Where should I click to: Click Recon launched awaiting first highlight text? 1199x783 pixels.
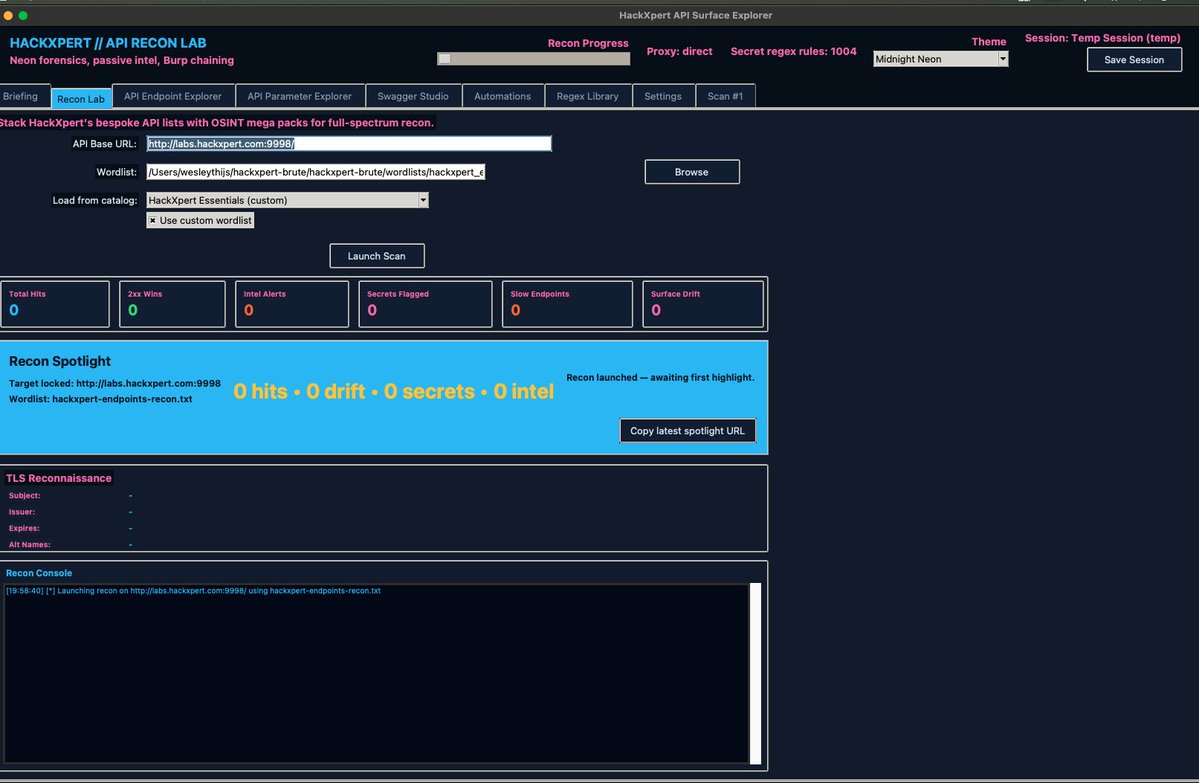(660, 378)
